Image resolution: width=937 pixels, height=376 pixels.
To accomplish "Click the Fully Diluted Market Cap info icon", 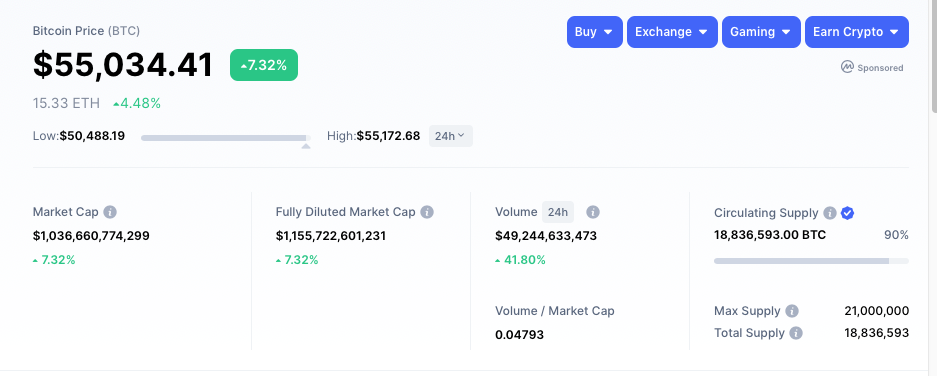I will 427,212.
